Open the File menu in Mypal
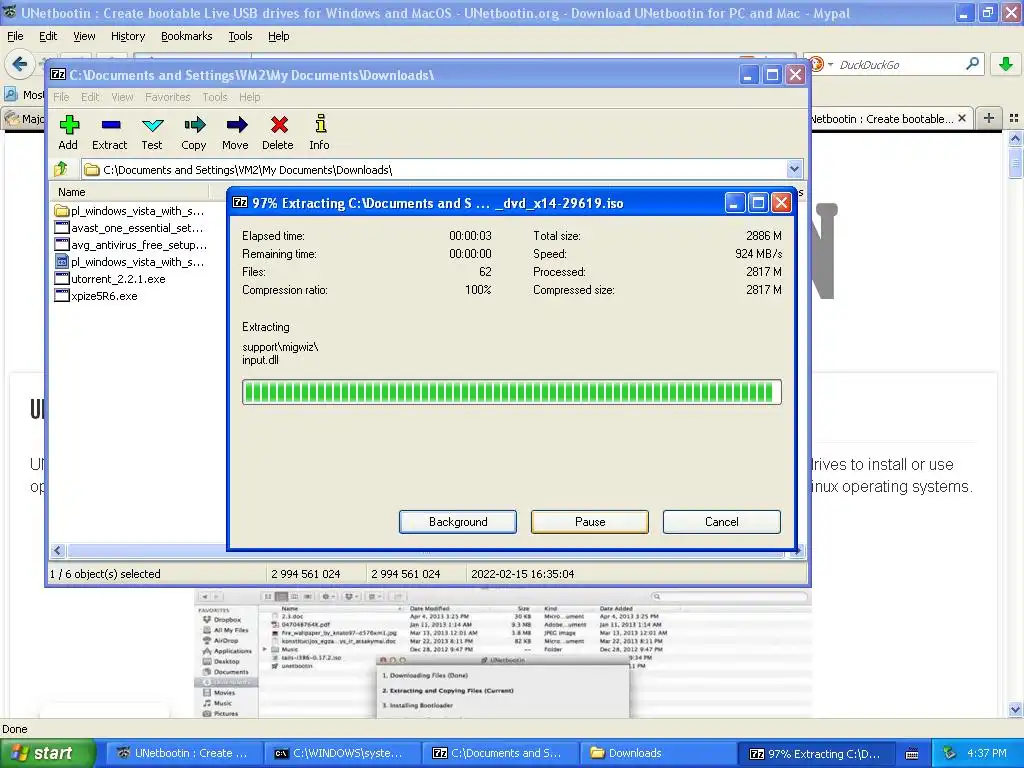Viewport: 1024px width, 768px height. point(15,36)
